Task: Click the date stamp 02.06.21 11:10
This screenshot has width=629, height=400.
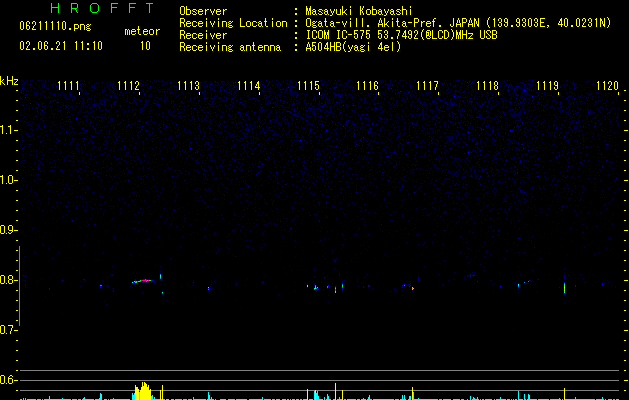Action: pos(61,46)
